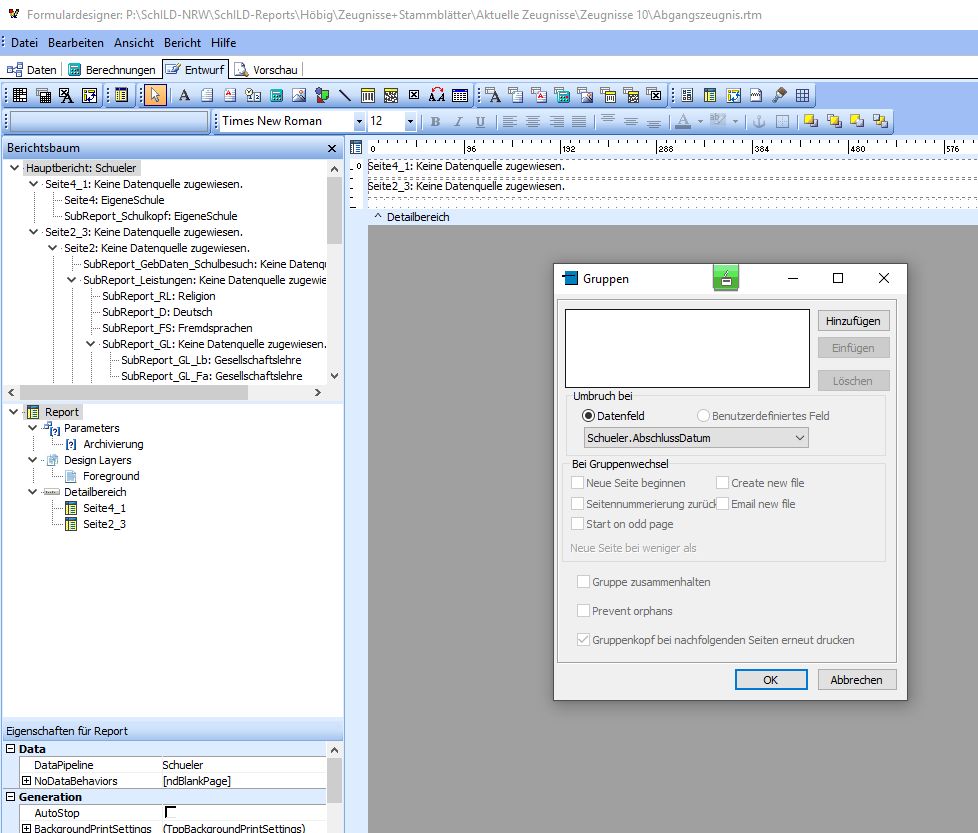
Task: Pick the System Variable clock tool
Action: point(253,95)
